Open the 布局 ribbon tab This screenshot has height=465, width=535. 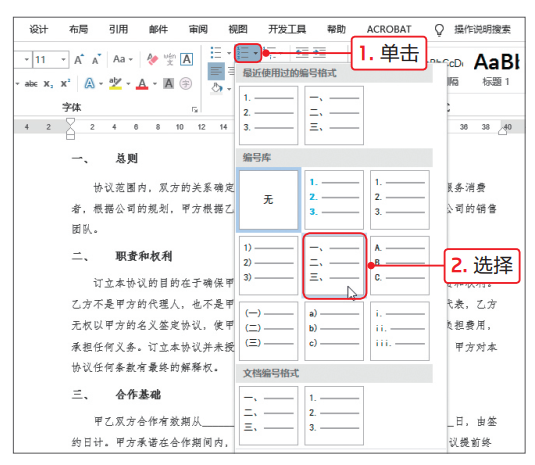coord(78,30)
